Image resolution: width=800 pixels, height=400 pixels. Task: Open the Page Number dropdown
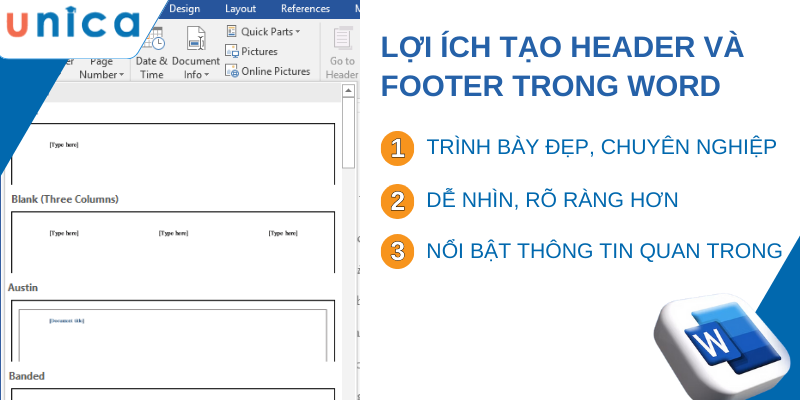102,68
